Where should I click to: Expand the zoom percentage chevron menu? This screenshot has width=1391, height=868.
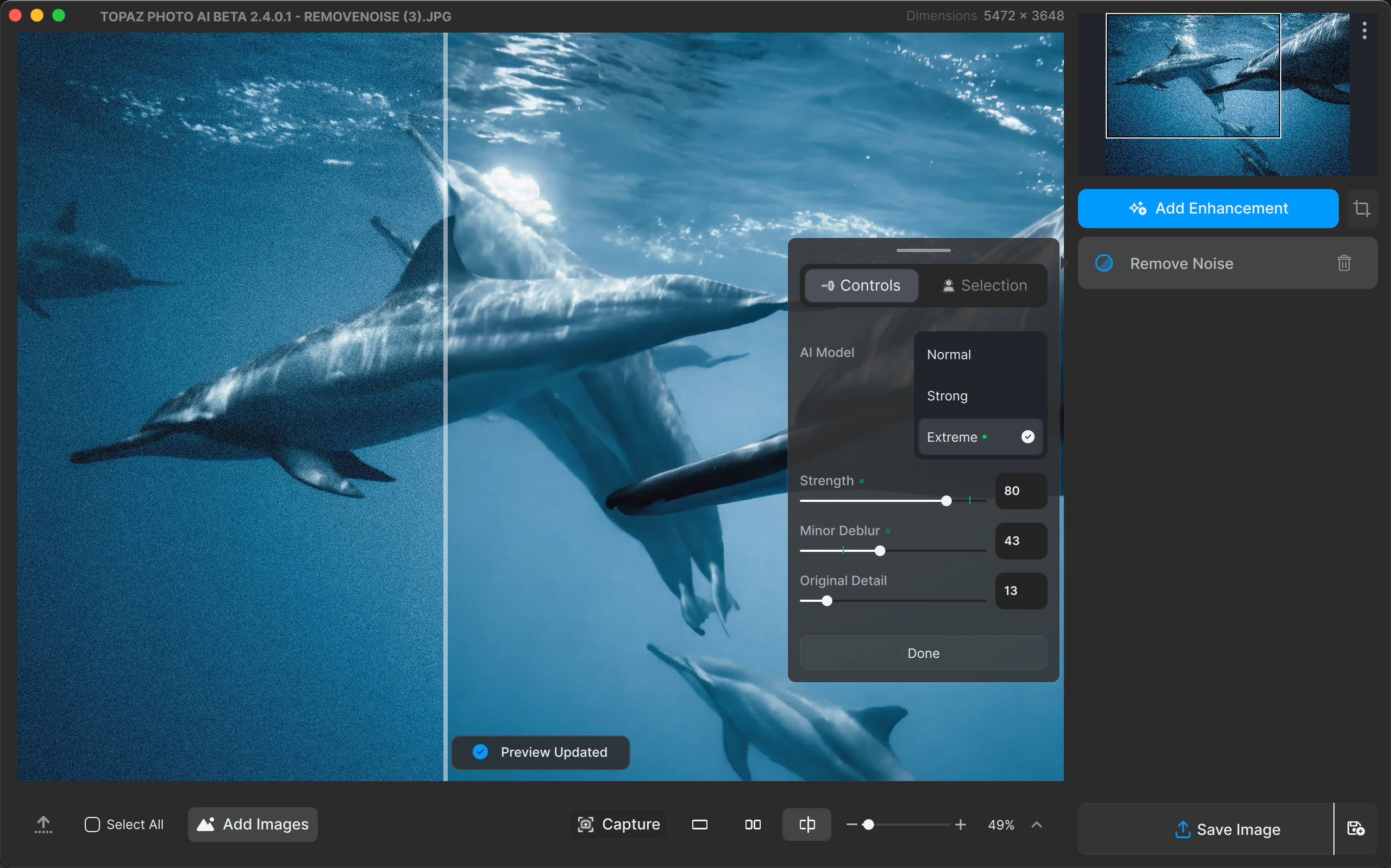point(1036,825)
